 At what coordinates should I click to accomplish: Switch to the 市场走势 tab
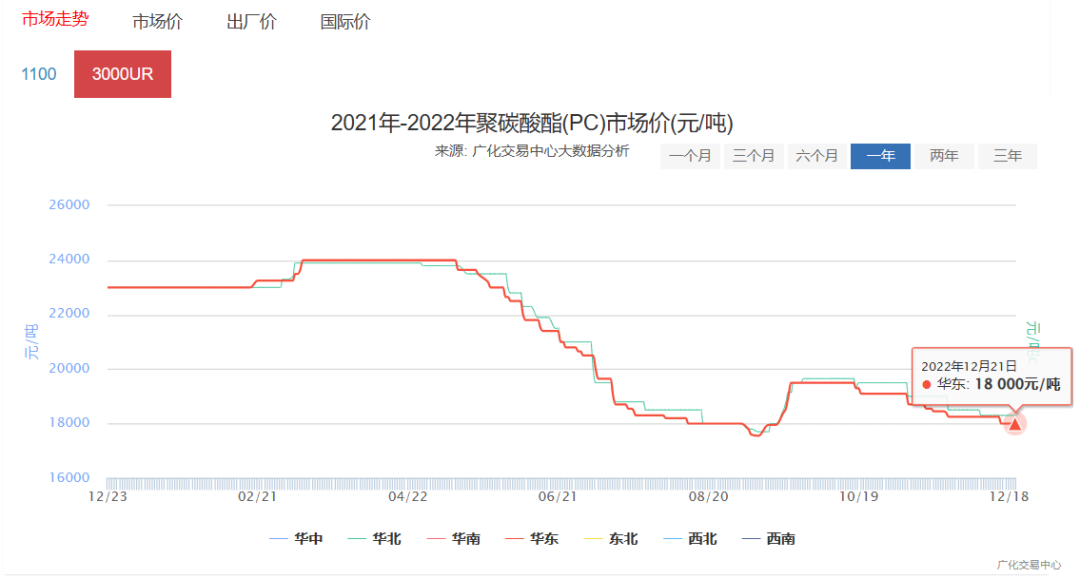[55, 20]
